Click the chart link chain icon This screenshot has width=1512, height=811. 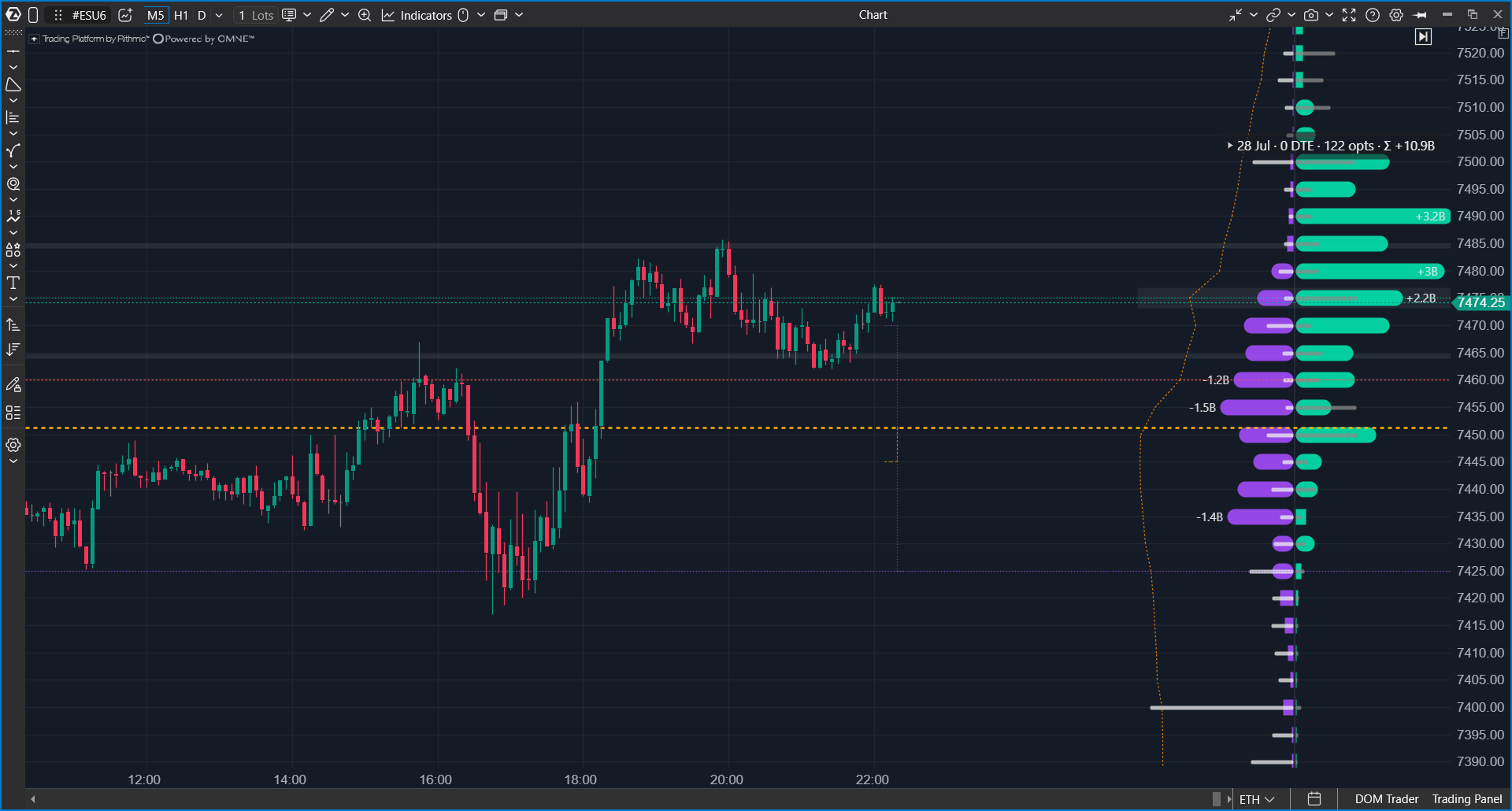point(1273,15)
